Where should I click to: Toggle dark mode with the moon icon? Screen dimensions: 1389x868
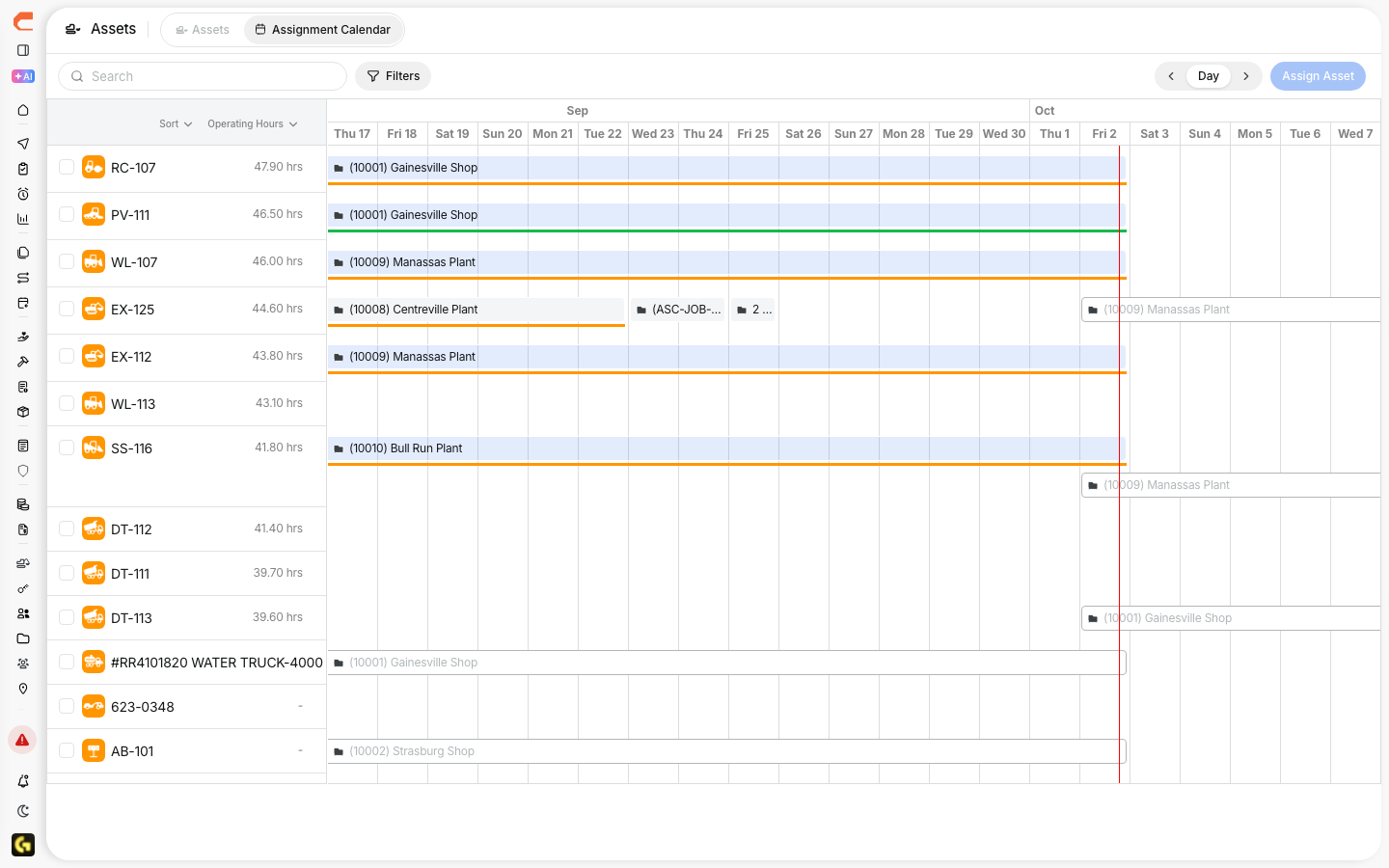tap(23, 811)
